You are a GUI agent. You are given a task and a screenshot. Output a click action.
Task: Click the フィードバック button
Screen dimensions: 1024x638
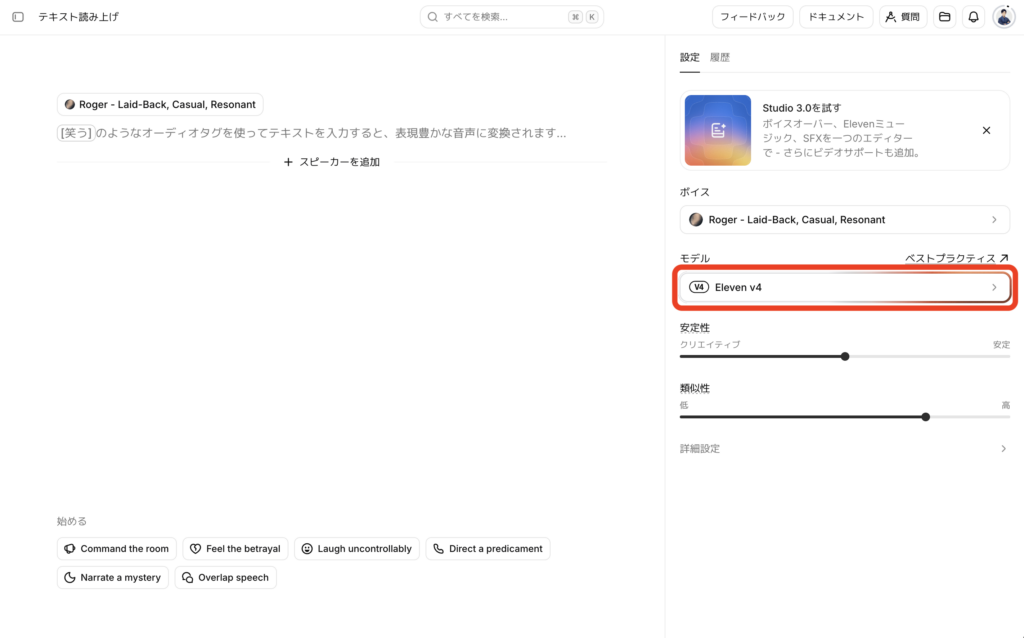(x=752, y=17)
